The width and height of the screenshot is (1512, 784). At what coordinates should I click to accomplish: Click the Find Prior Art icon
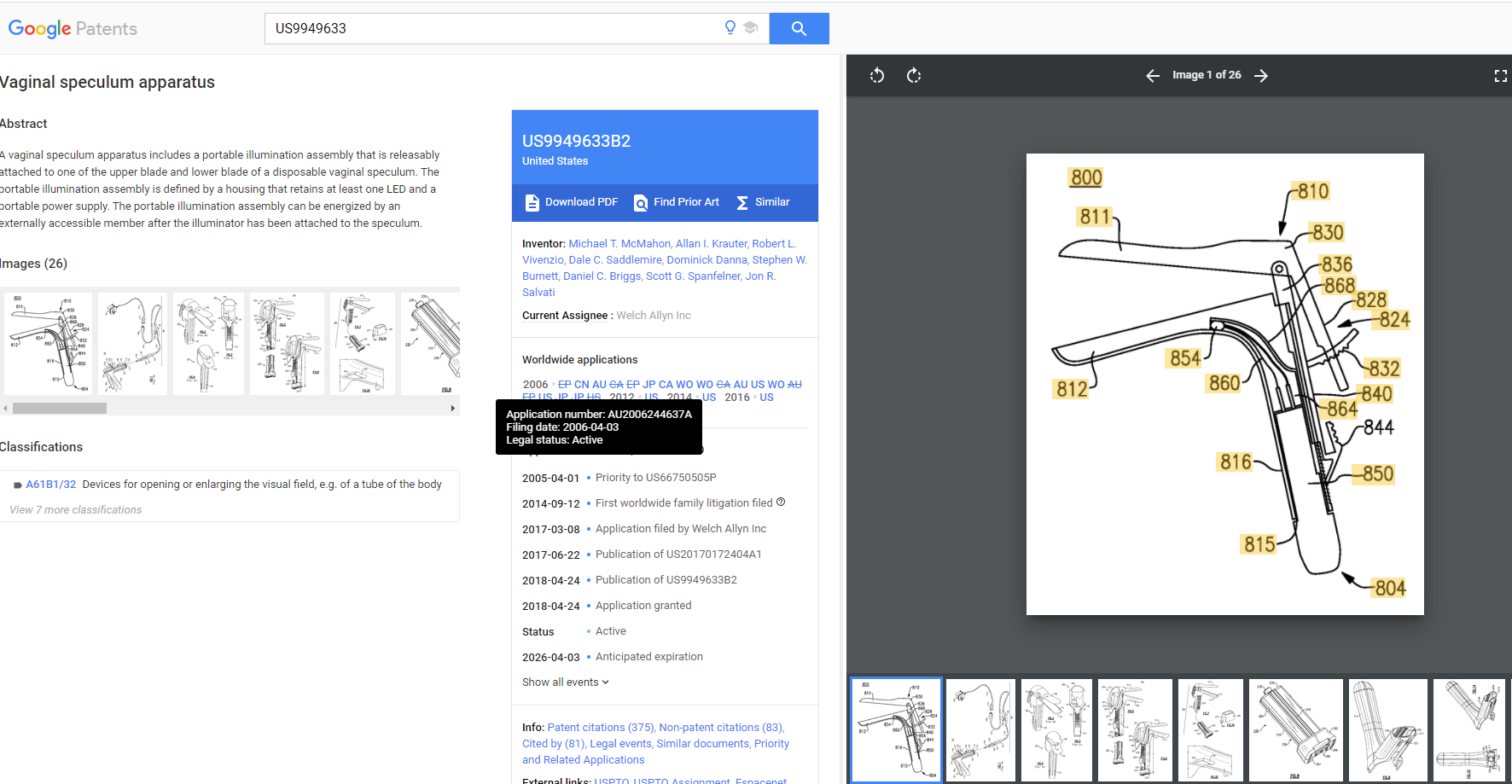point(641,202)
